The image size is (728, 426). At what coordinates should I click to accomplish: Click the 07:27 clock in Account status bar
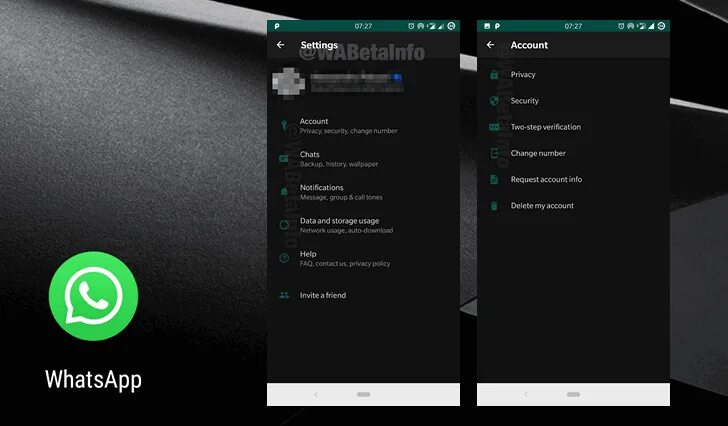573,26
